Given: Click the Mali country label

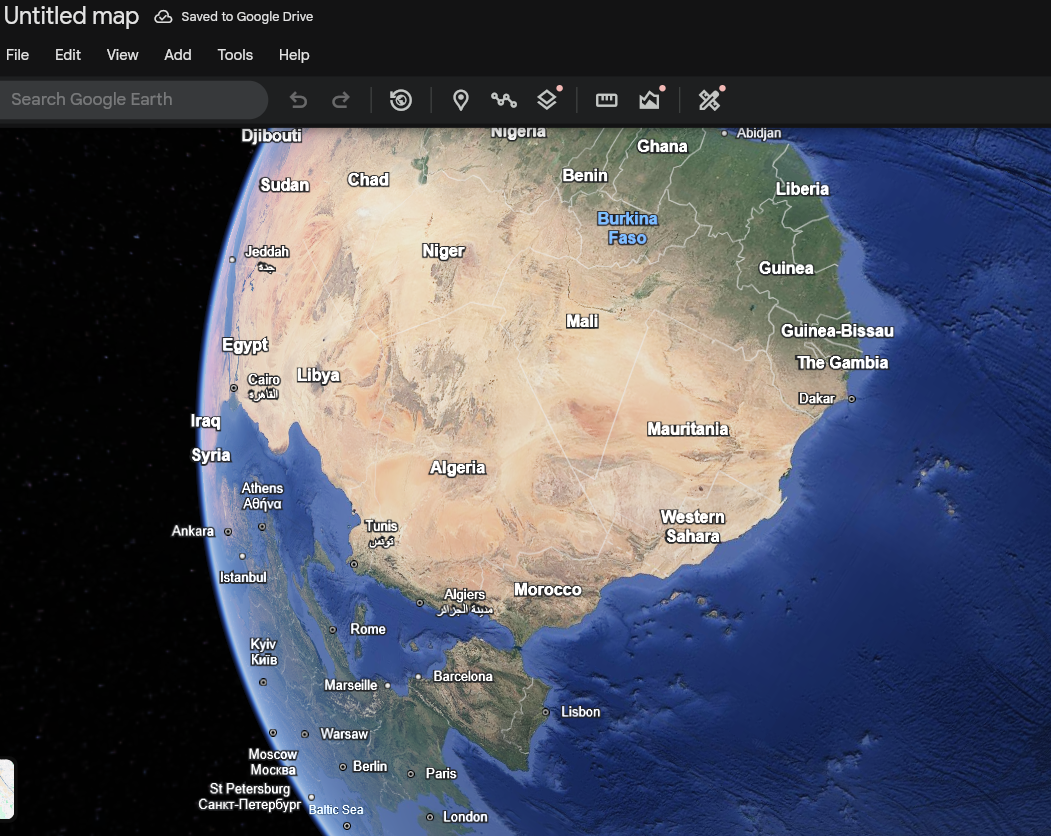Looking at the screenshot, I should coord(582,321).
